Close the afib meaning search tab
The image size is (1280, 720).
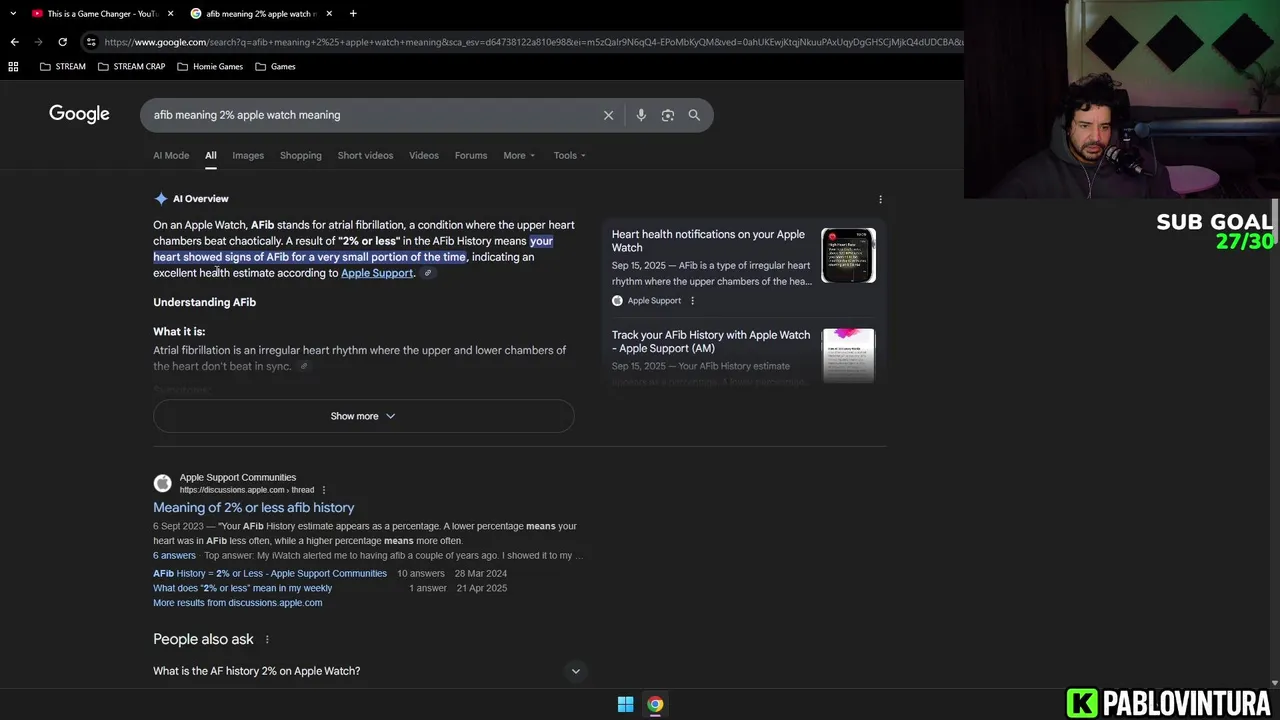329,14
